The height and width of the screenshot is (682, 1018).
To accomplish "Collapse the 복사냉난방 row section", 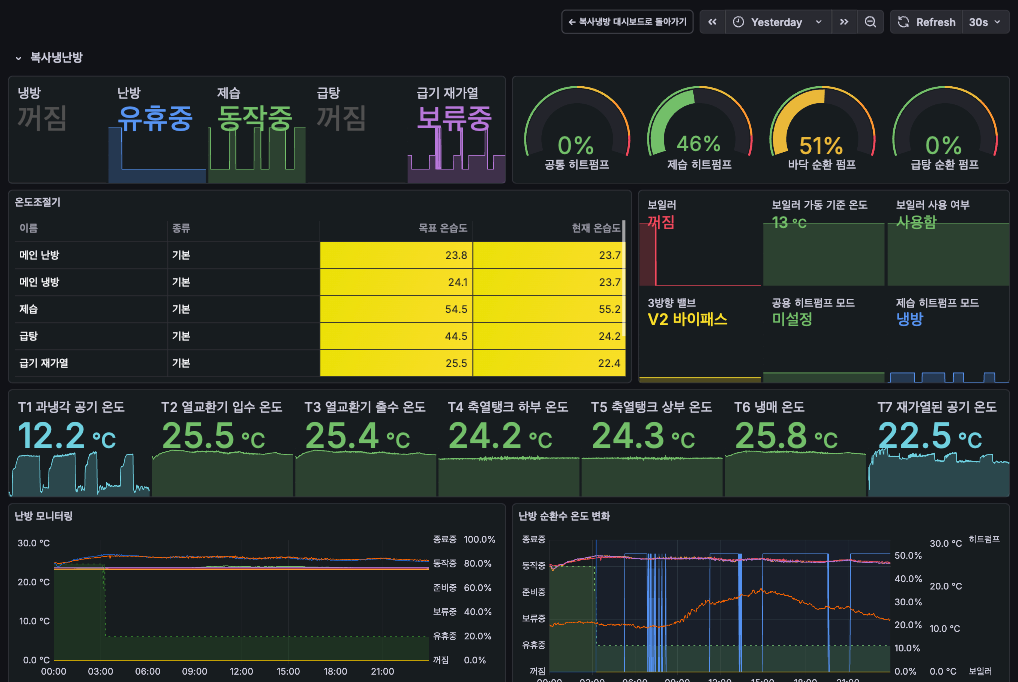I will (x=18, y=58).
